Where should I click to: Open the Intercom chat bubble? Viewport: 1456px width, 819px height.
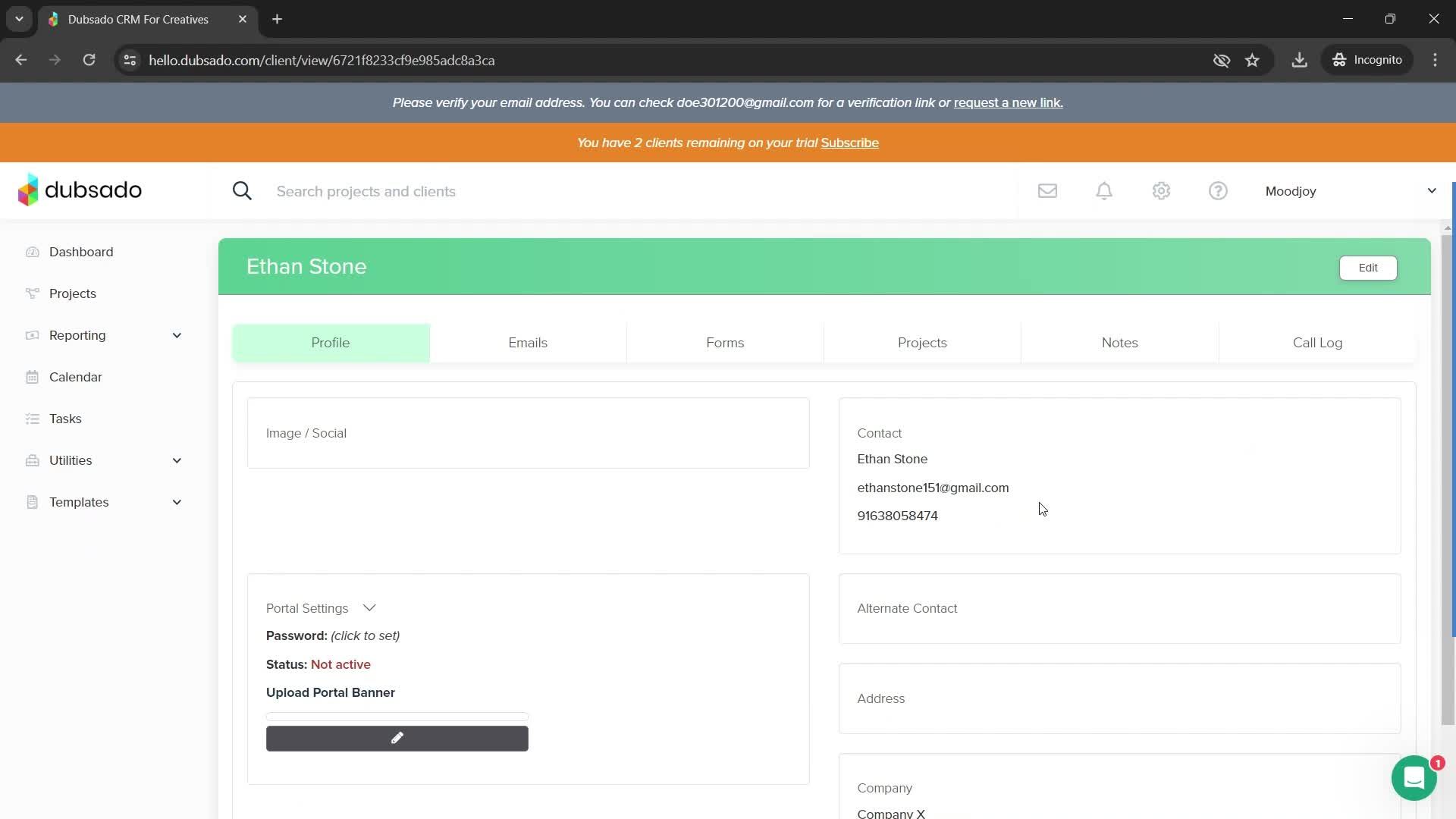tap(1414, 778)
